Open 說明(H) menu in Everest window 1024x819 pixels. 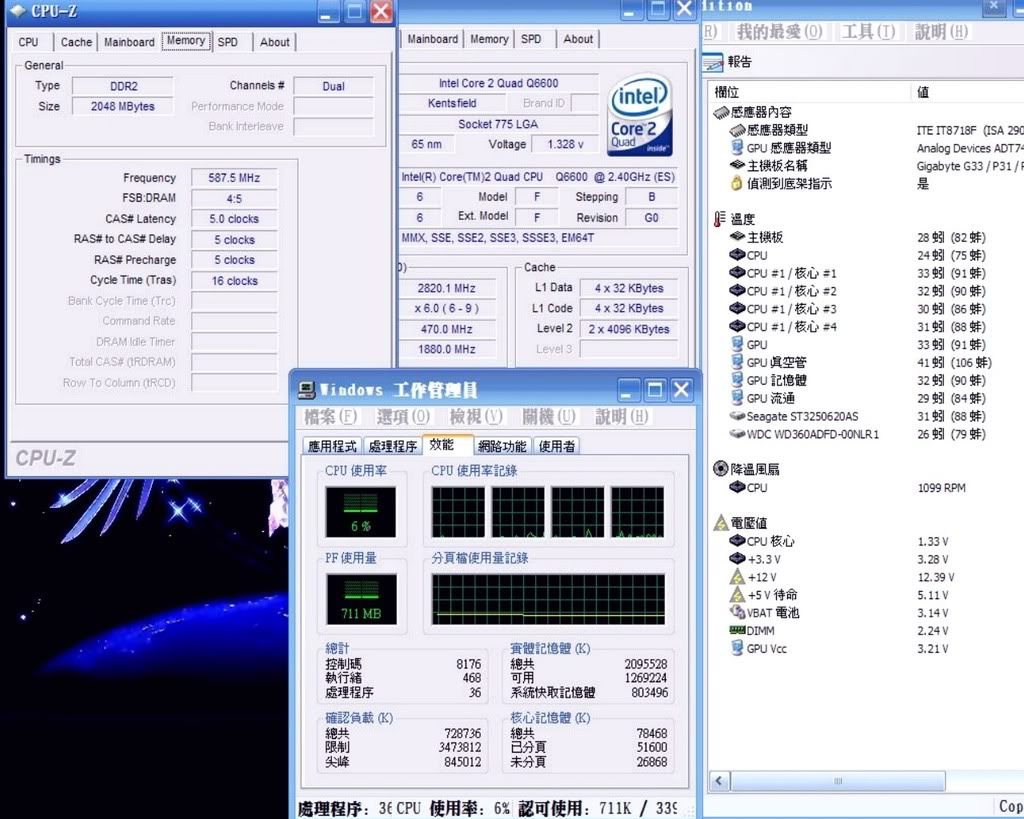click(941, 31)
